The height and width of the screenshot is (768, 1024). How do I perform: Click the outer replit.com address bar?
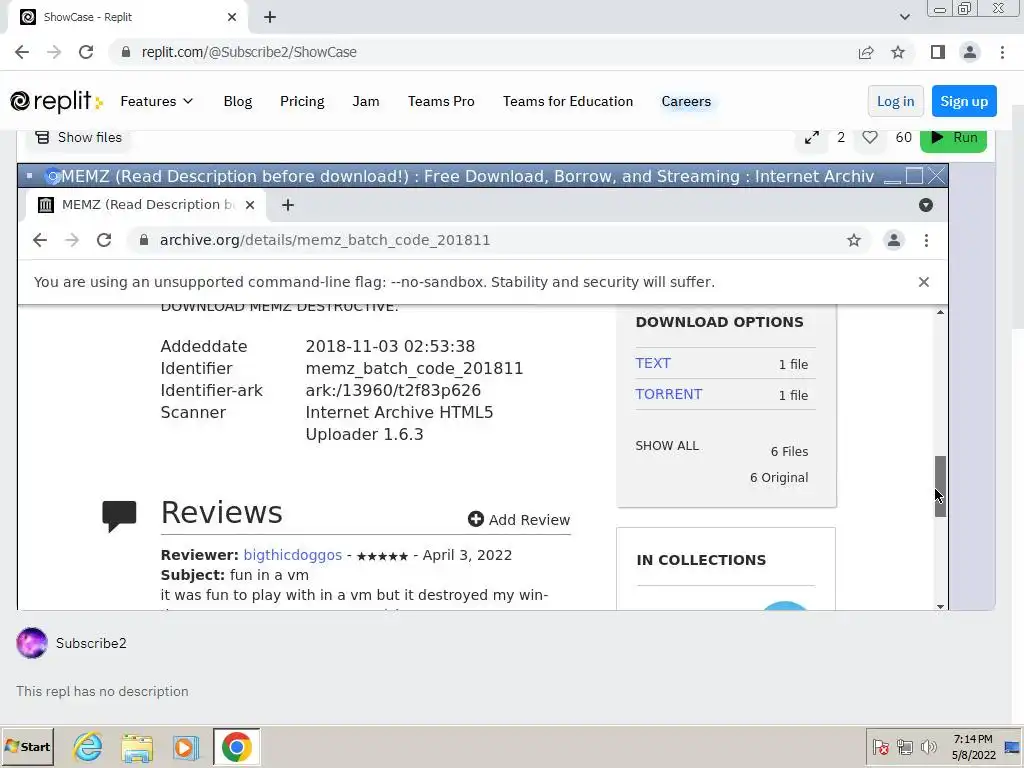tap(483, 52)
